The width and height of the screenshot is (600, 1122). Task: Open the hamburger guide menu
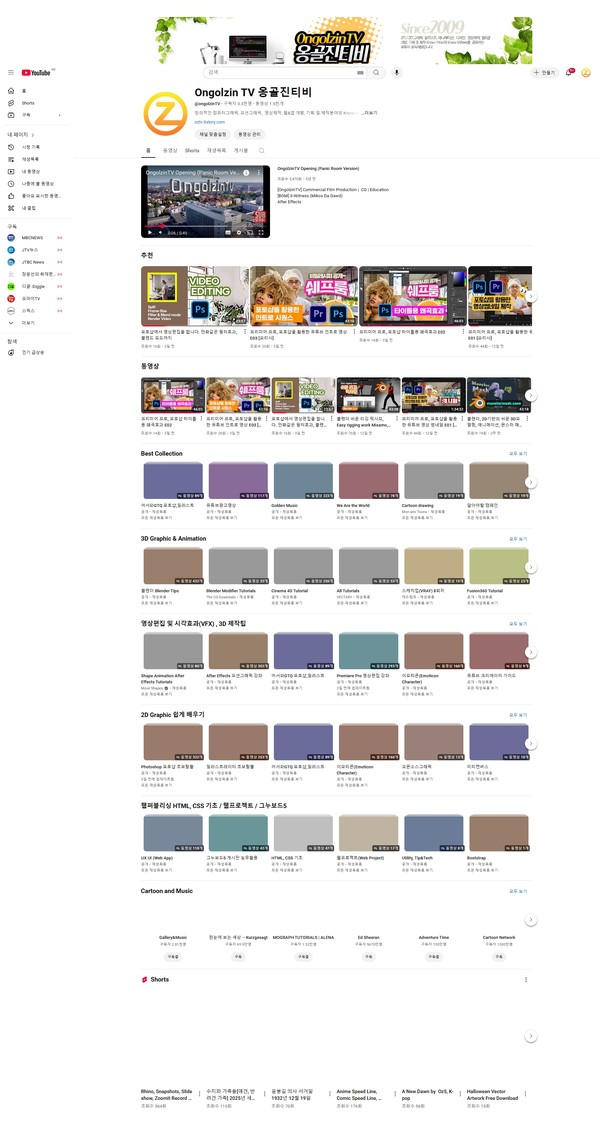[11, 72]
